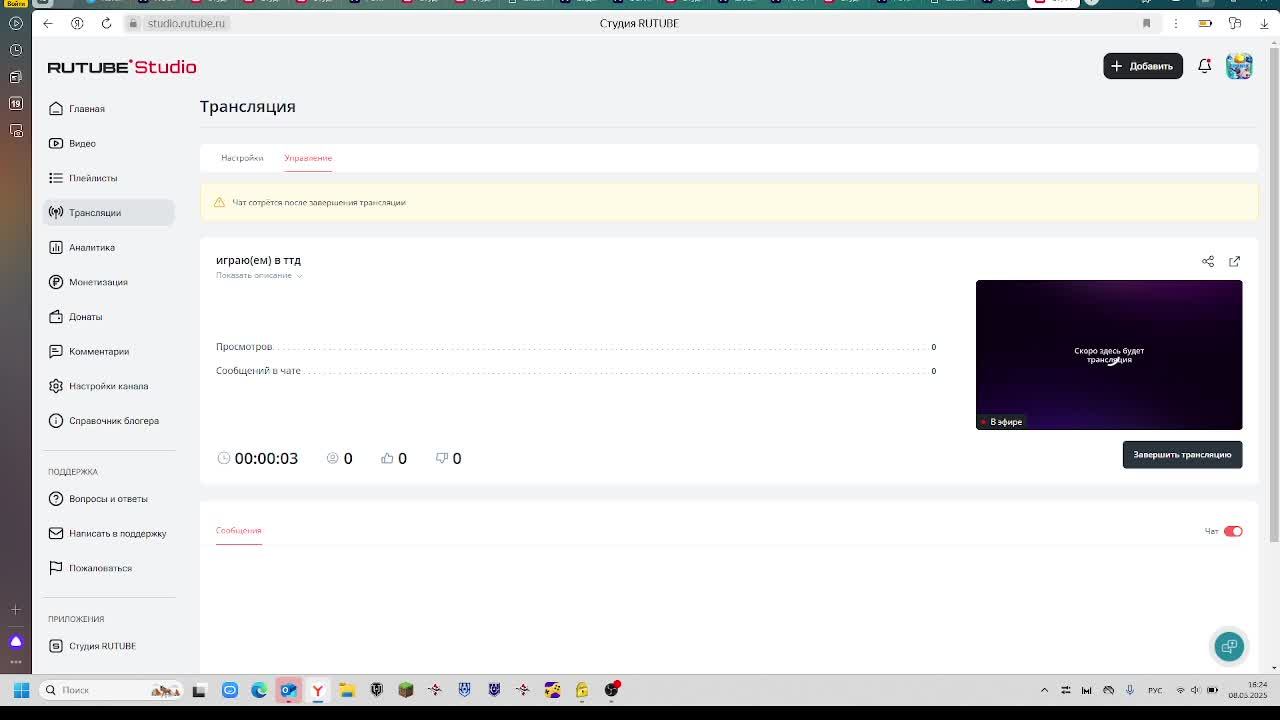
Task: Open the Windows Start menu
Action: click(x=21, y=690)
